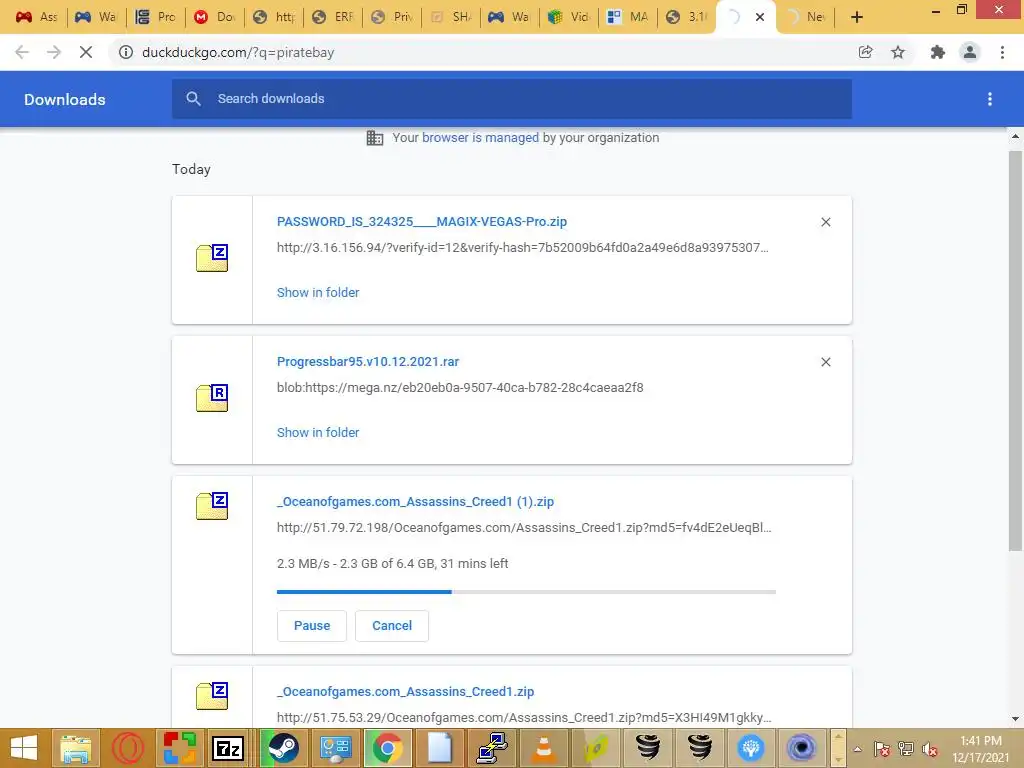Open VLC media player from taskbar
The width and height of the screenshot is (1024, 768).
point(543,748)
